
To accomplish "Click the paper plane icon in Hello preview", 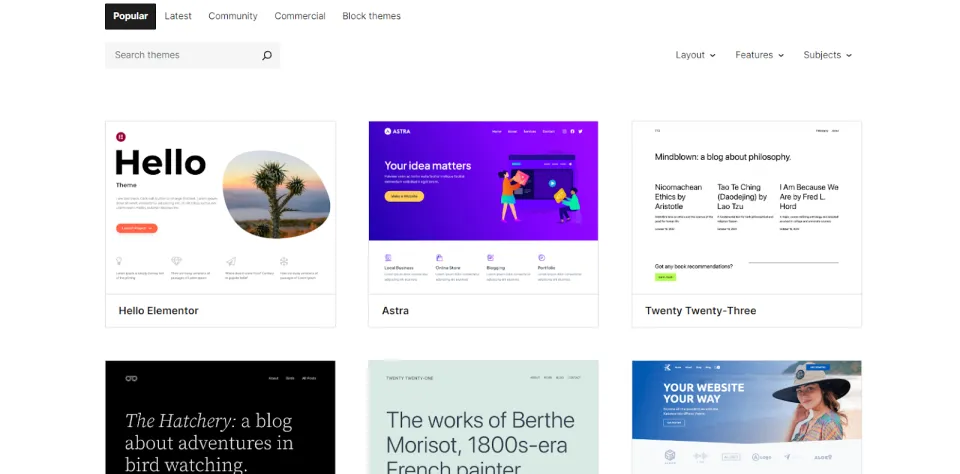I will (231, 261).
